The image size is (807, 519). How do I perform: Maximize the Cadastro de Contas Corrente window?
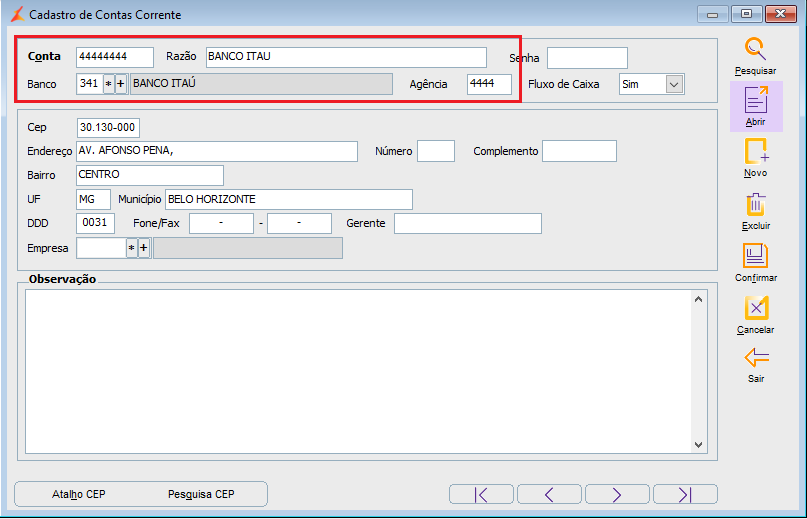pos(746,14)
